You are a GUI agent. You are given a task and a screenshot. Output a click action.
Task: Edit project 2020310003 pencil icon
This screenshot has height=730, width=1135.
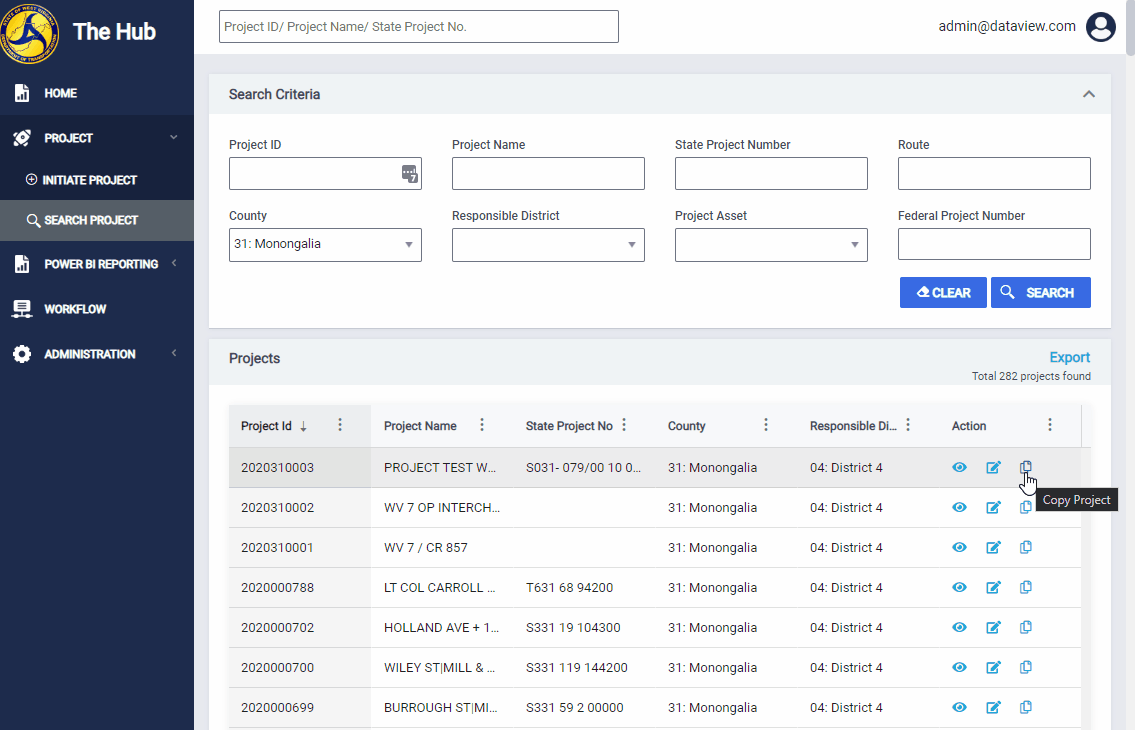tap(993, 467)
